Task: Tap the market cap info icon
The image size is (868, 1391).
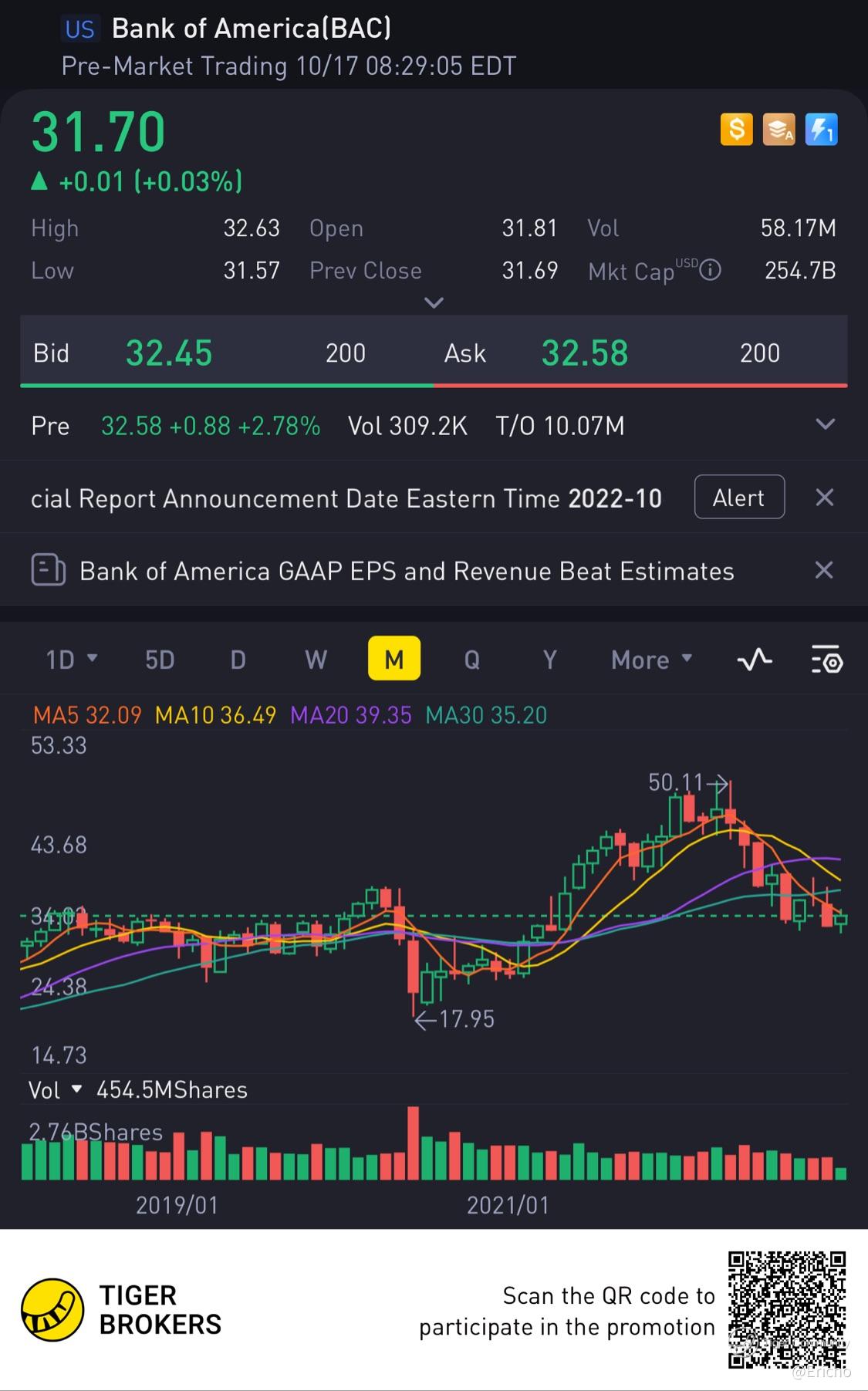Action: [x=710, y=270]
